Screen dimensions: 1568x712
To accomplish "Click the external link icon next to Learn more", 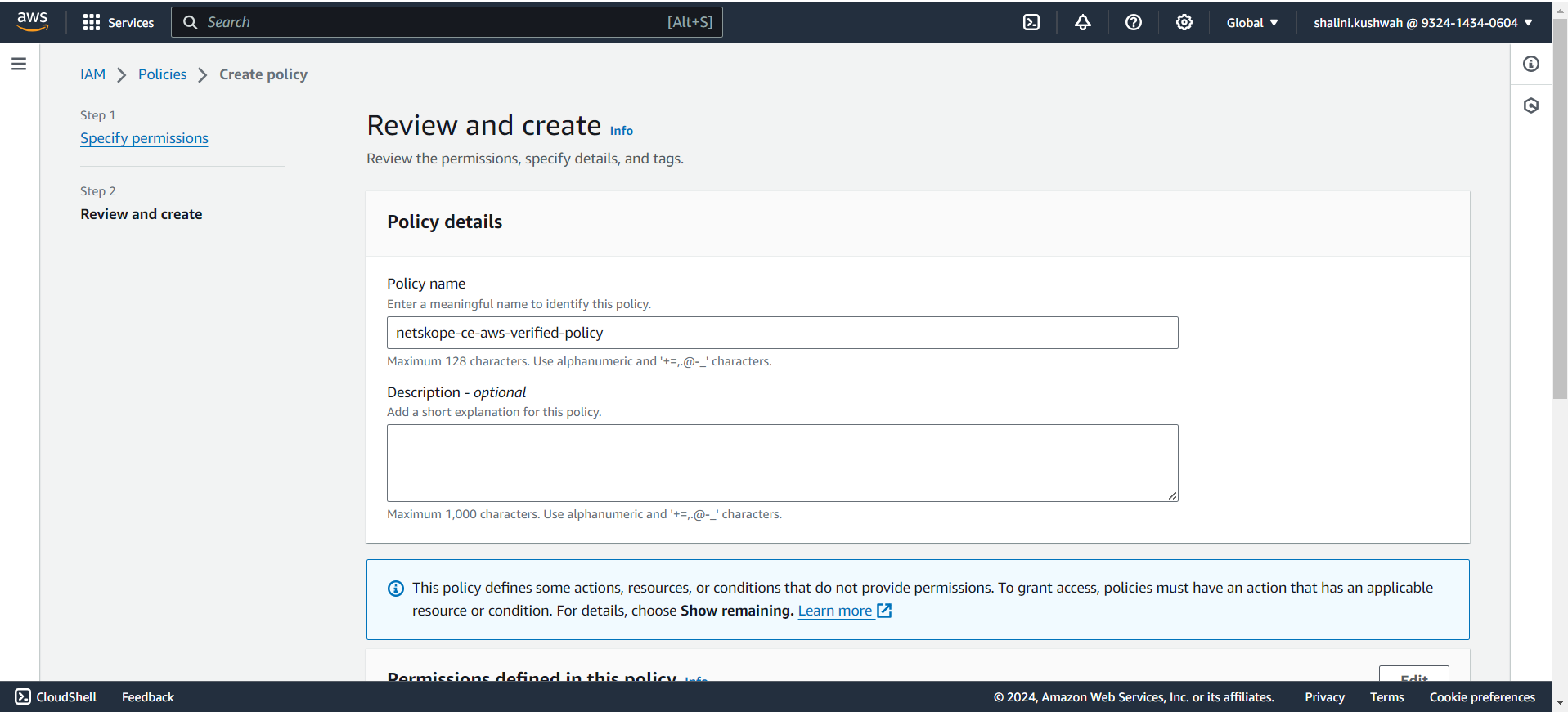I will [x=884, y=611].
